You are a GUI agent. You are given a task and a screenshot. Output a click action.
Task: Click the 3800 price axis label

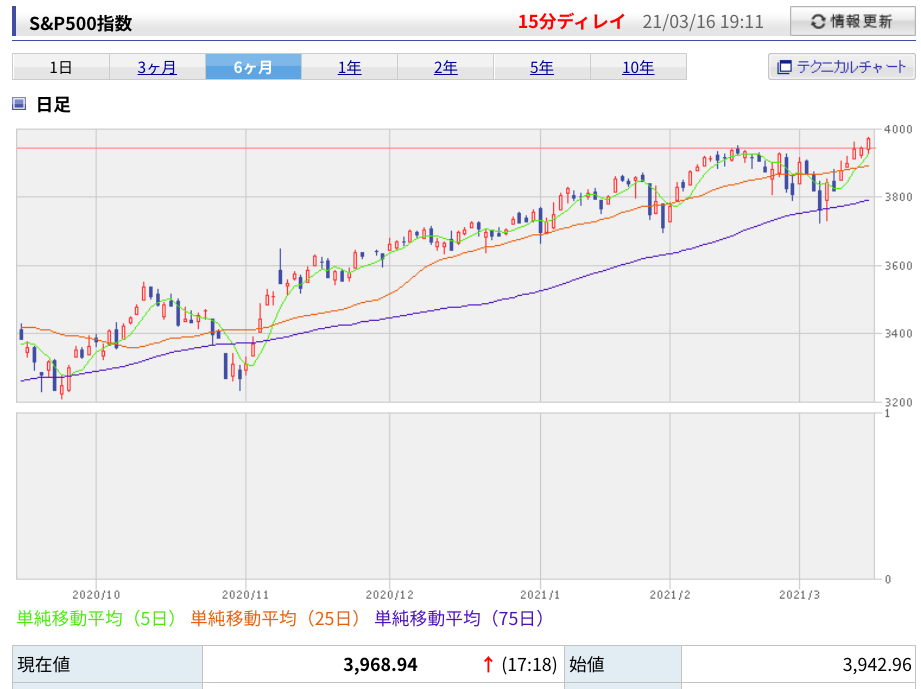click(898, 197)
